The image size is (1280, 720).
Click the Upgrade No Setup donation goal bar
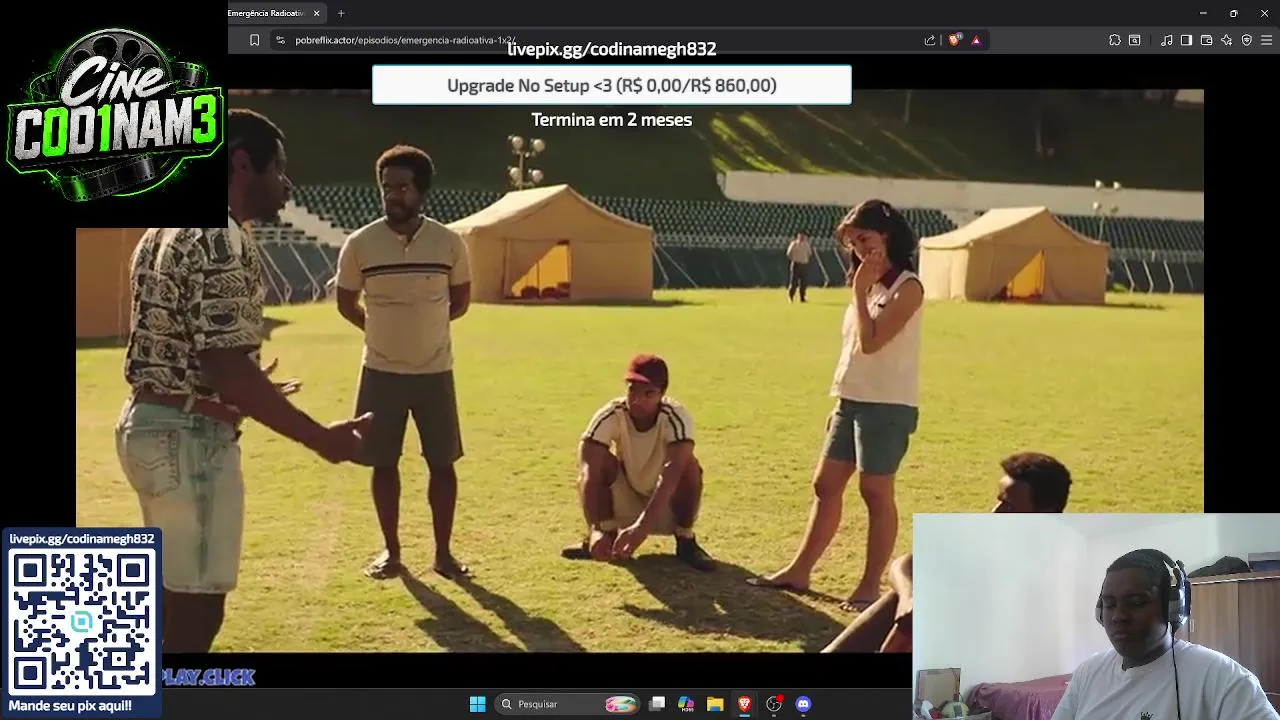(x=612, y=85)
